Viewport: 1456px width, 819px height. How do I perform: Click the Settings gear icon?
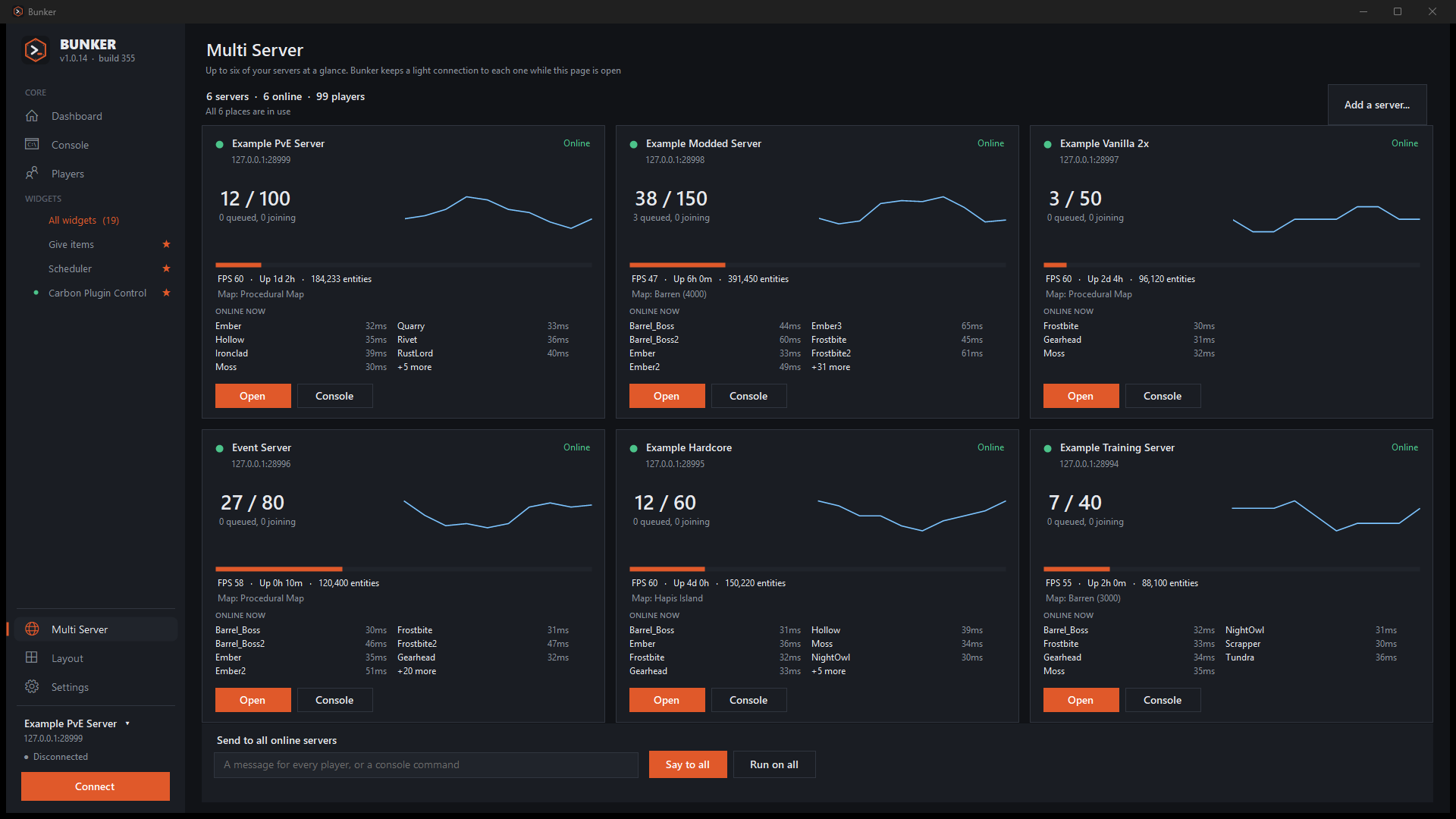(32, 686)
